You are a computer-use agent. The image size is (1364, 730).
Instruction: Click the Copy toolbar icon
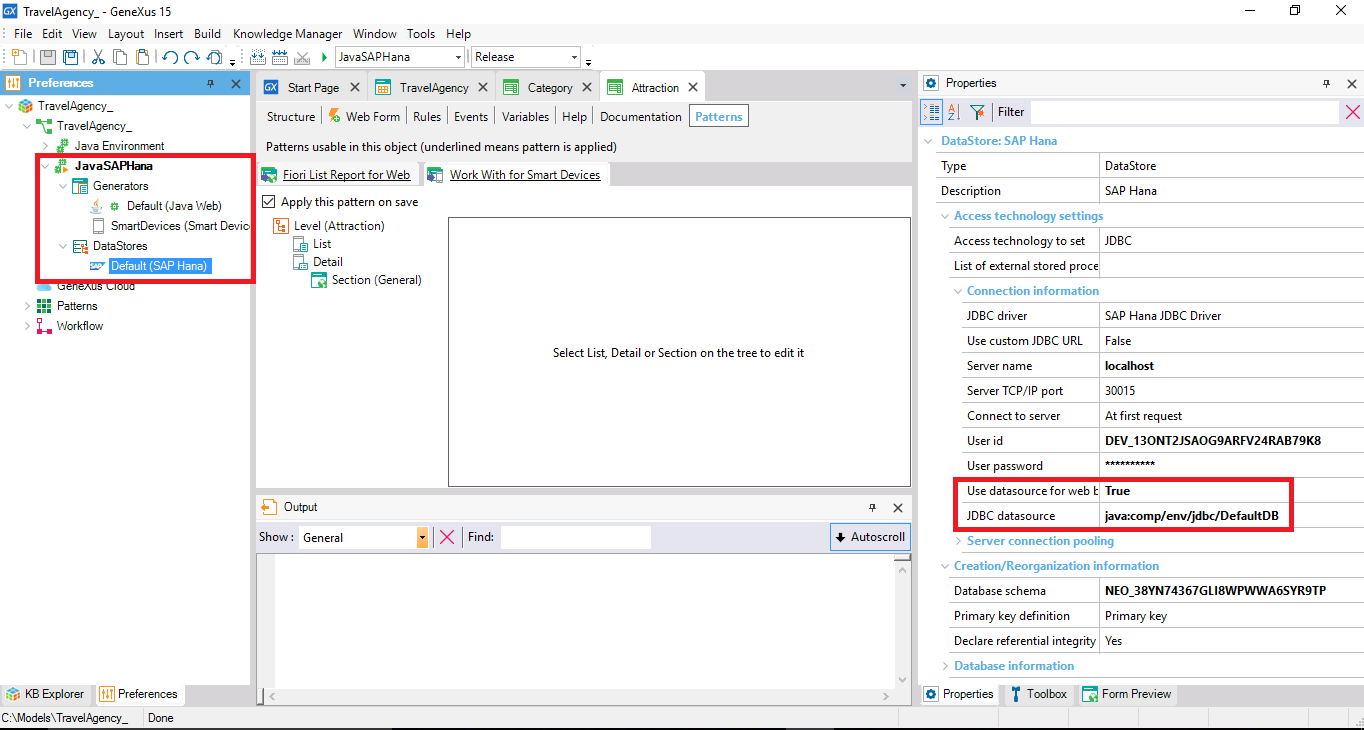click(121, 58)
